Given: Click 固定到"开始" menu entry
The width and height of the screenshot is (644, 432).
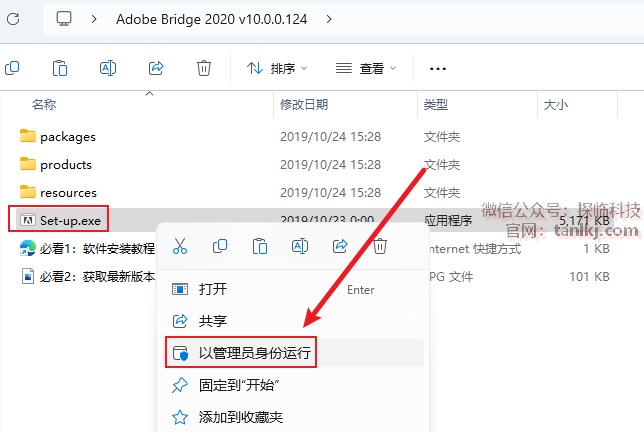Looking at the screenshot, I should click(x=238, y=385).
